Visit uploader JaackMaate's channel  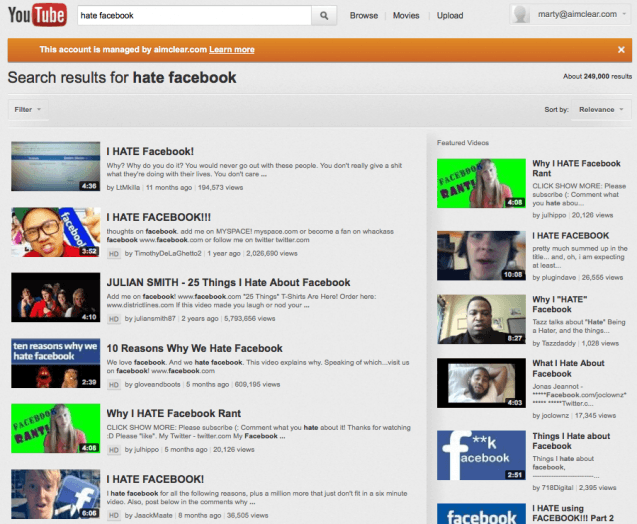[153, 515]
